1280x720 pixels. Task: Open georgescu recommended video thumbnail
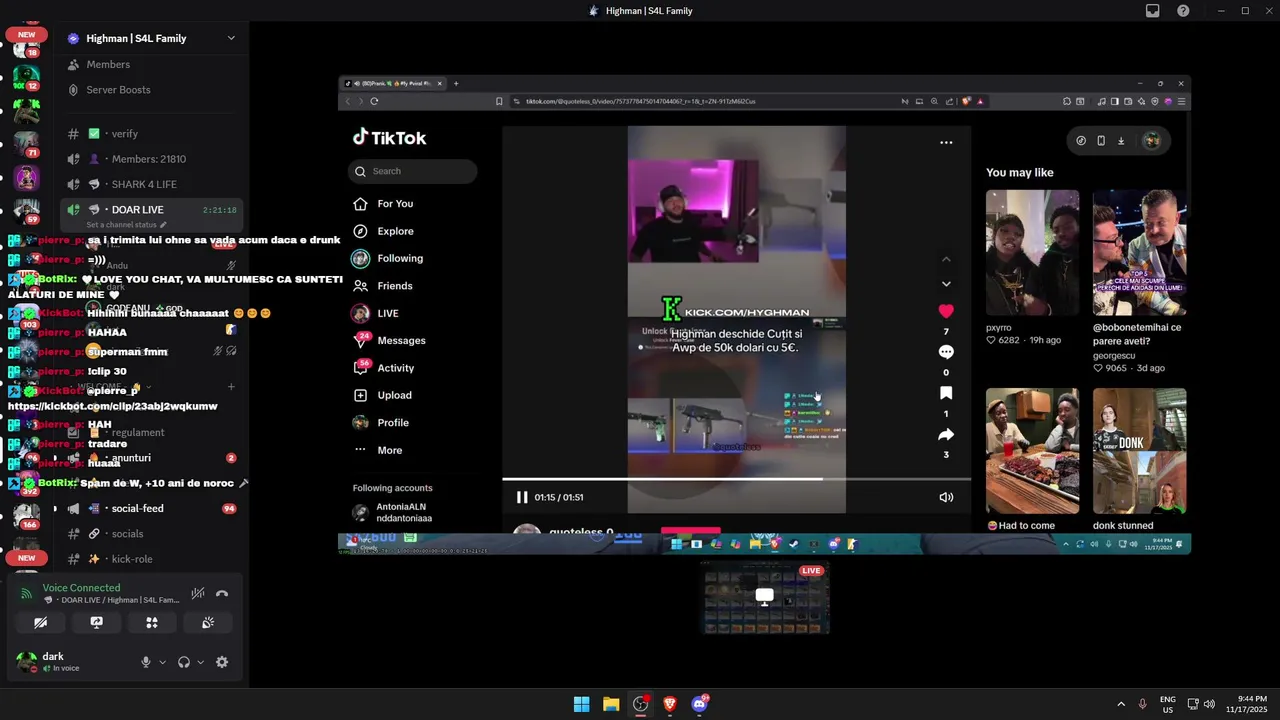click(x=1139, y=253)
